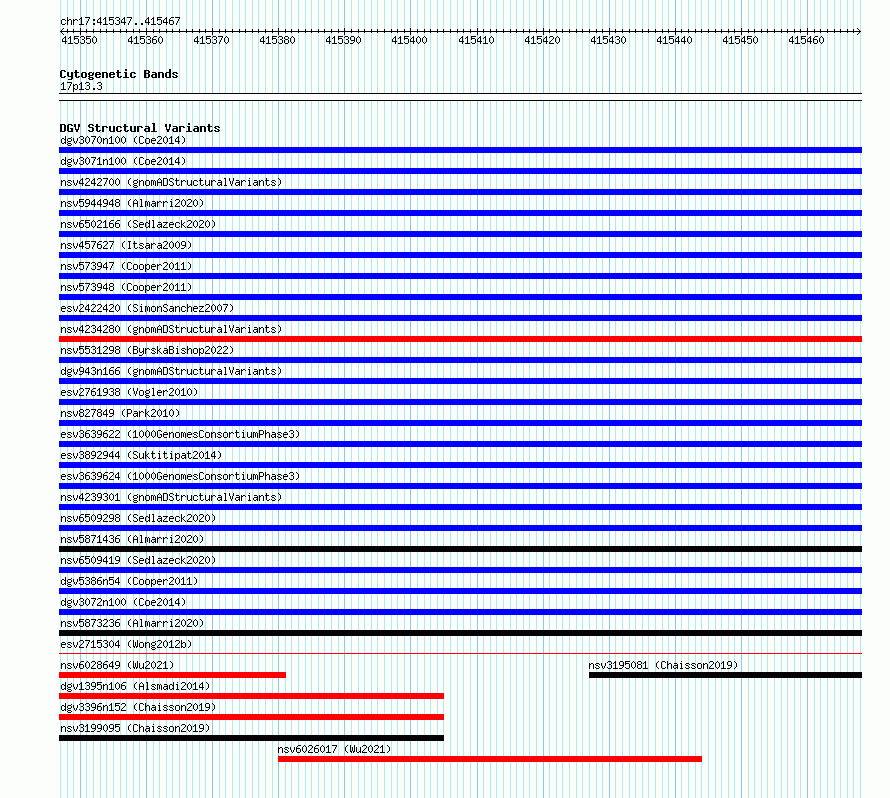Open nsv6026017 (Wu2021) variant
Viewport: 890px width, 798px height.
click(x=334, y=749)
